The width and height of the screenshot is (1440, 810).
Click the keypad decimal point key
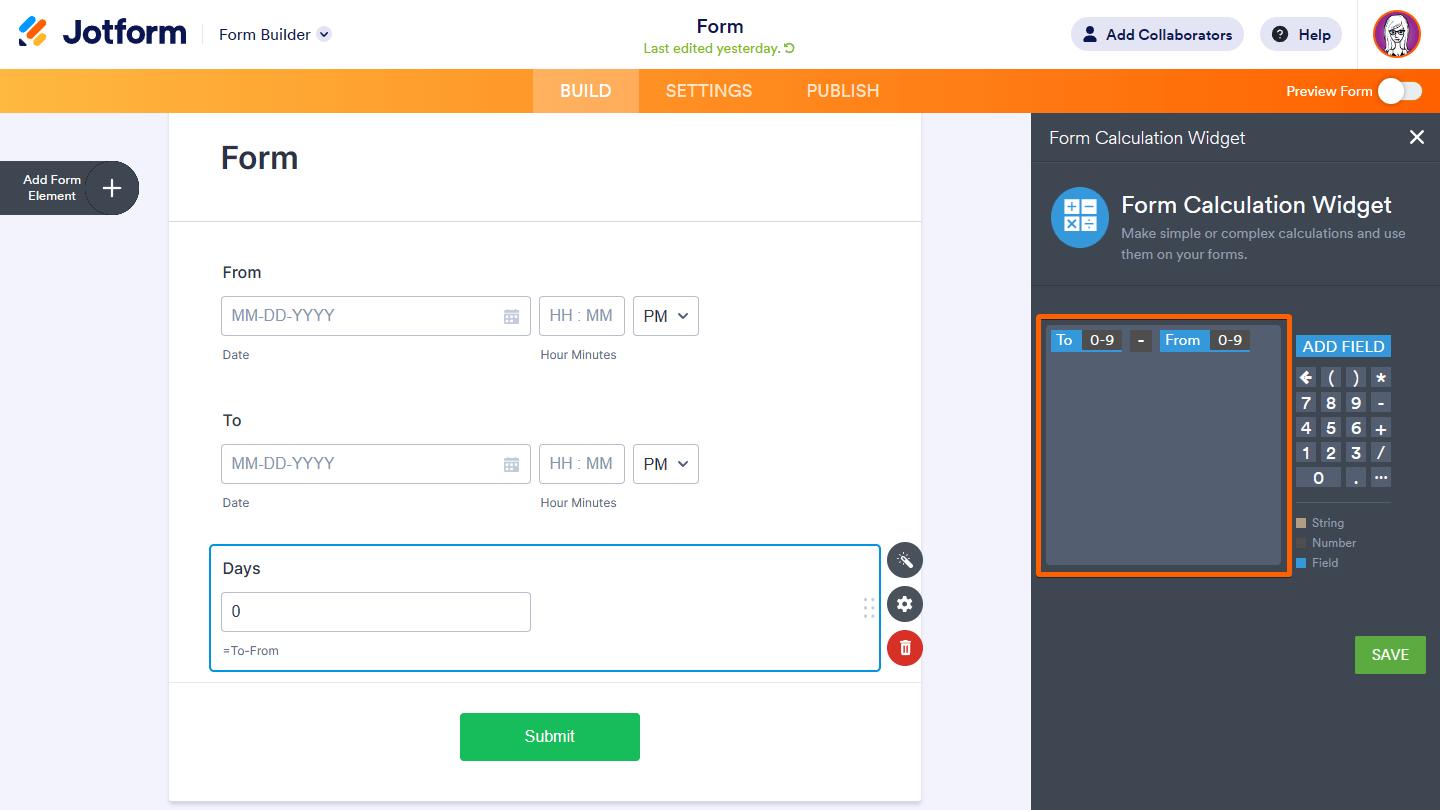(1356, 478)
